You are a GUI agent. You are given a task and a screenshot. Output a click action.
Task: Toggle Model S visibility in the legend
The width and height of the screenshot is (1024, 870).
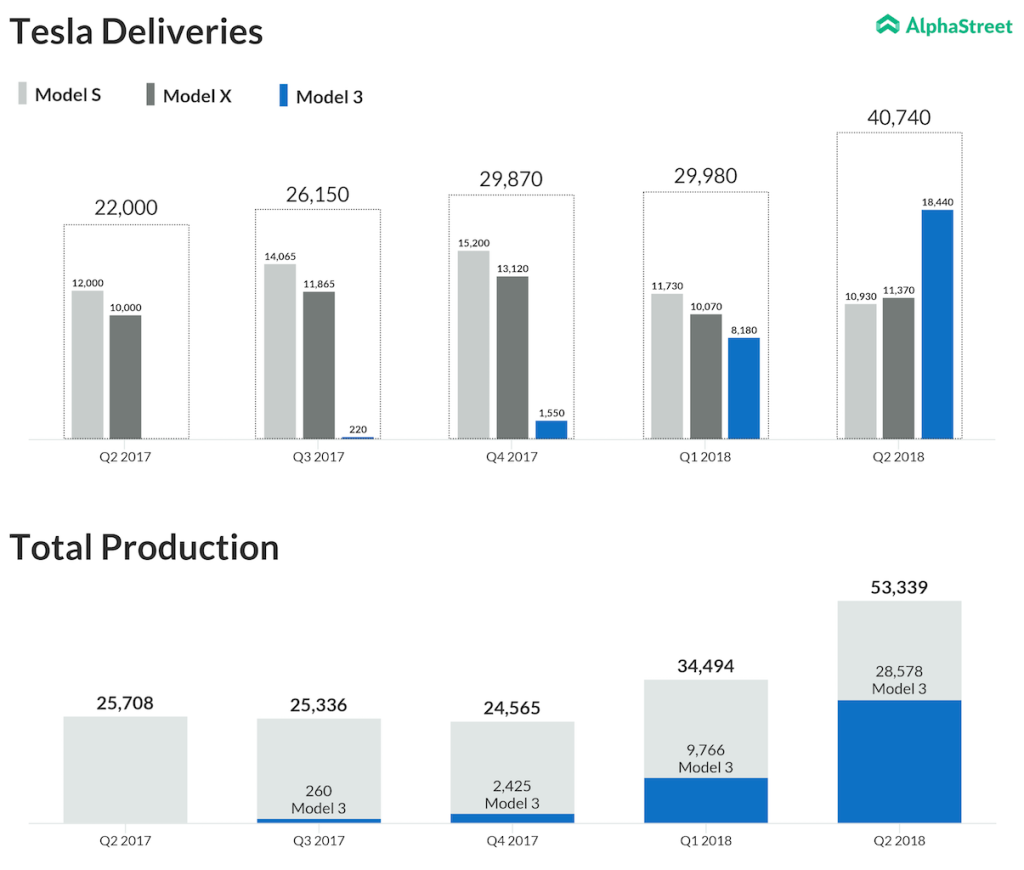click(24, 95)
